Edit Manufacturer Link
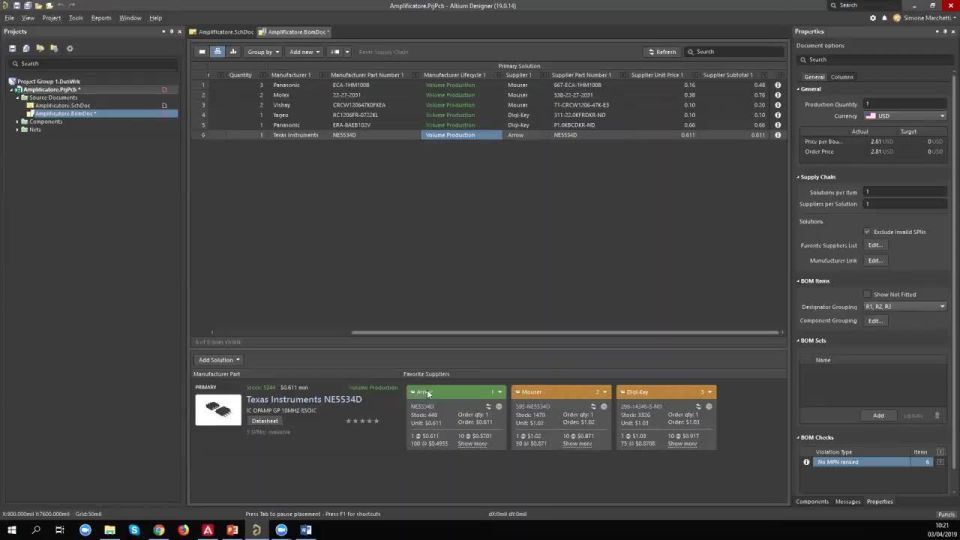The width and height of the screenshot is (960, 540). point(875,261)
